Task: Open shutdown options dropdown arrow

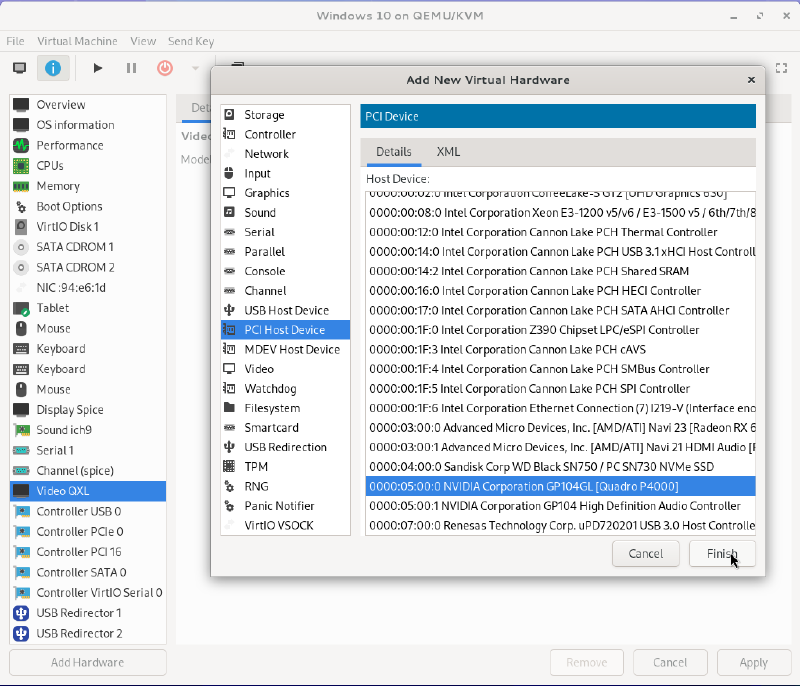Action: [x=195, y=68]
